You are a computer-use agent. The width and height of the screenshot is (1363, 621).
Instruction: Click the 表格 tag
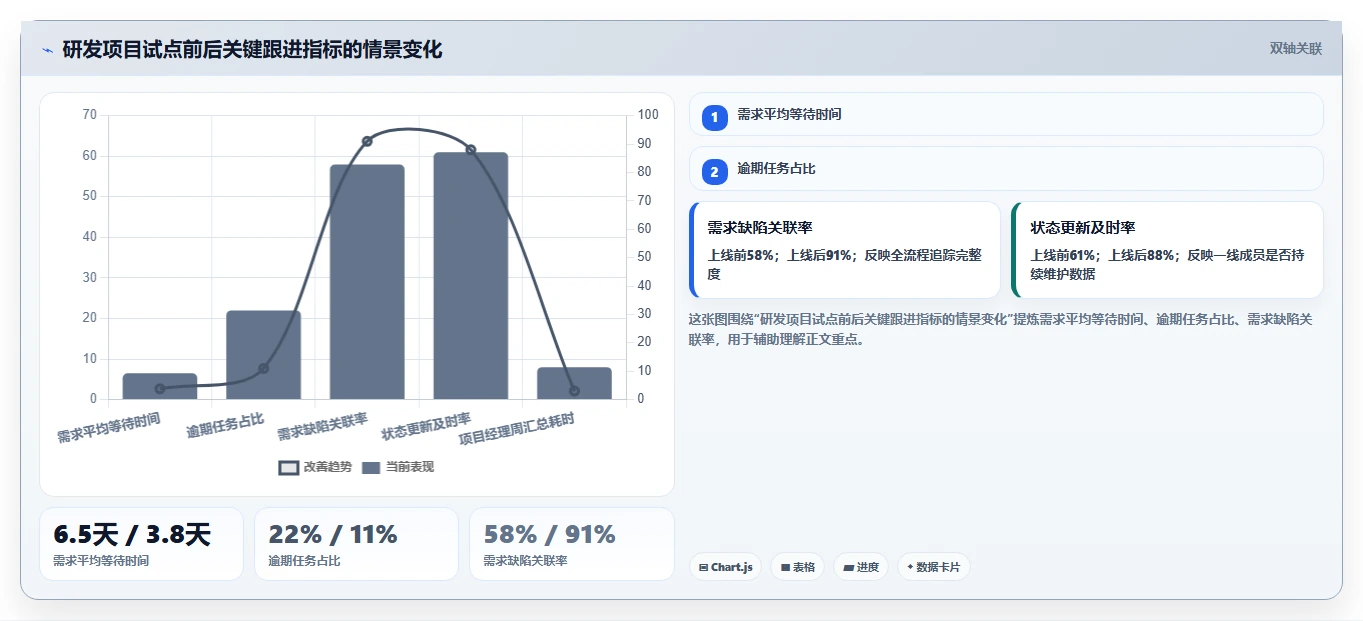pyautogui.click(x=797, y=567)
